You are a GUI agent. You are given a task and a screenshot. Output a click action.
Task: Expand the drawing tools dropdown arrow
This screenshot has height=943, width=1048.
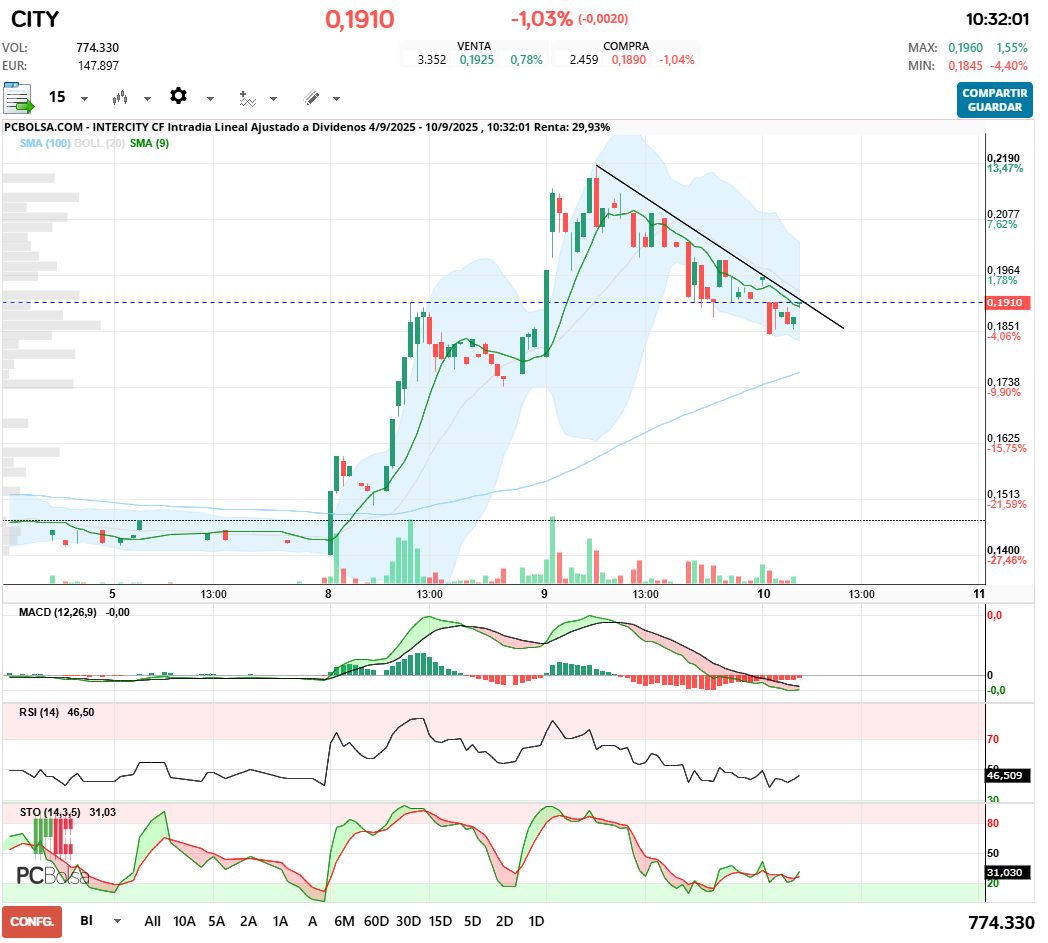tap(336, 99)
